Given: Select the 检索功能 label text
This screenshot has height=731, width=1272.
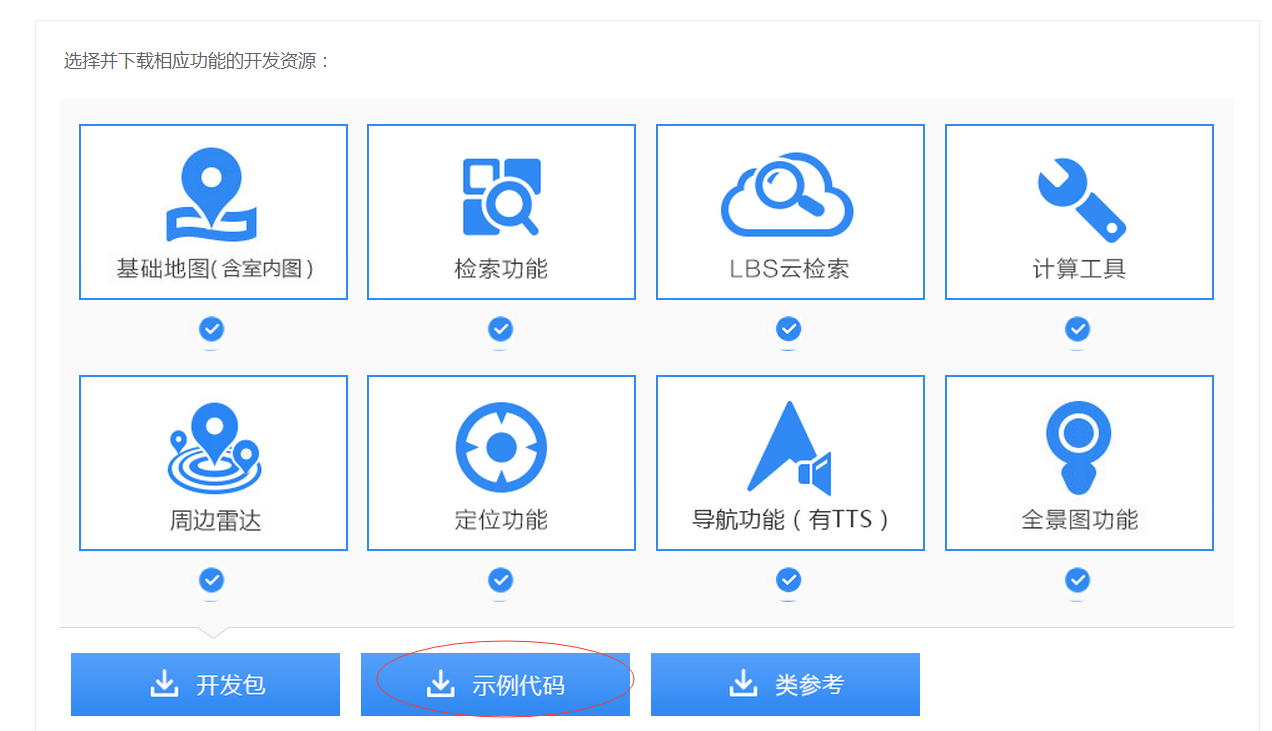Looking at the screenshot, I should tap(501, 269).
